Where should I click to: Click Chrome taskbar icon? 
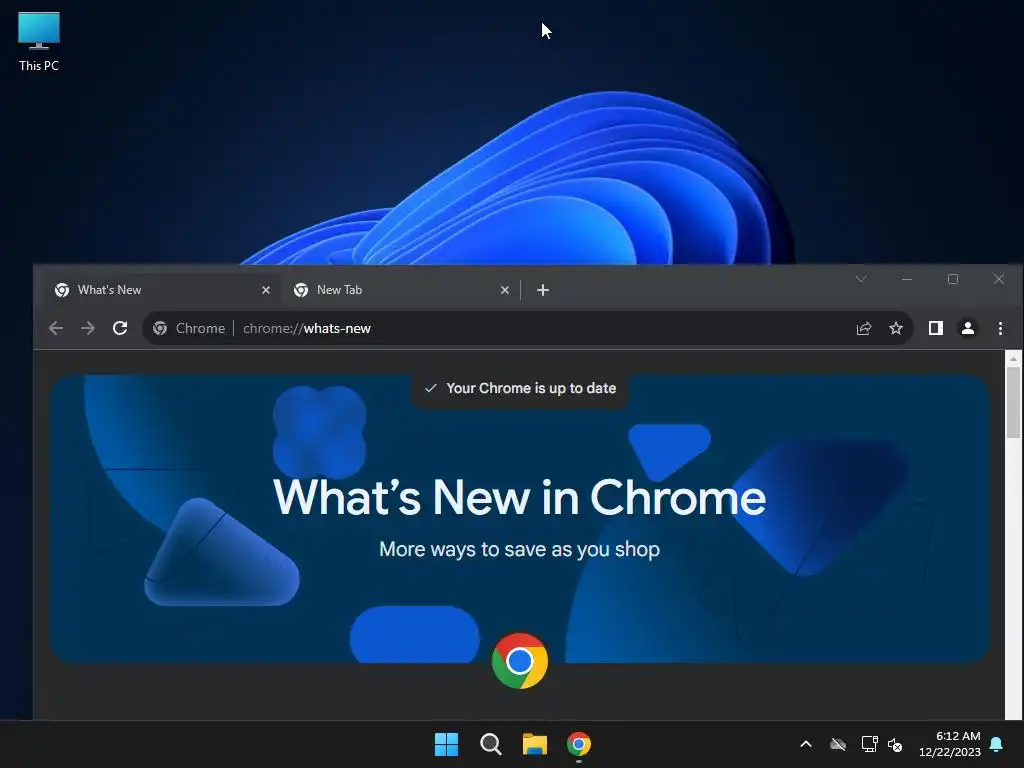tap(579, 744)
